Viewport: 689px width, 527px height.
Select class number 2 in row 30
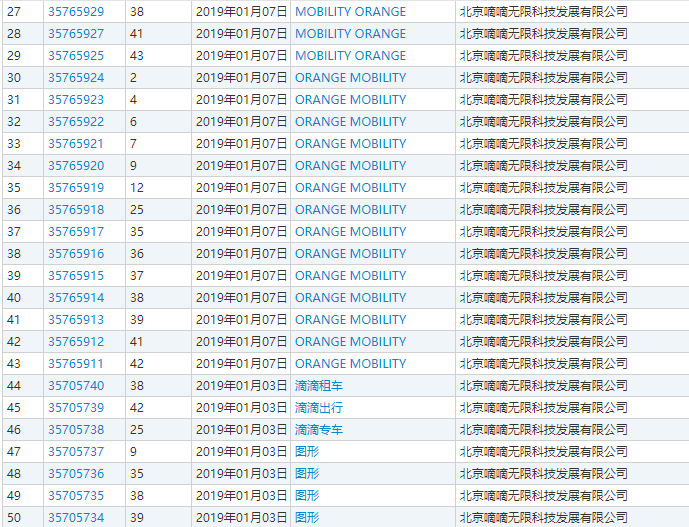point(133,78)
